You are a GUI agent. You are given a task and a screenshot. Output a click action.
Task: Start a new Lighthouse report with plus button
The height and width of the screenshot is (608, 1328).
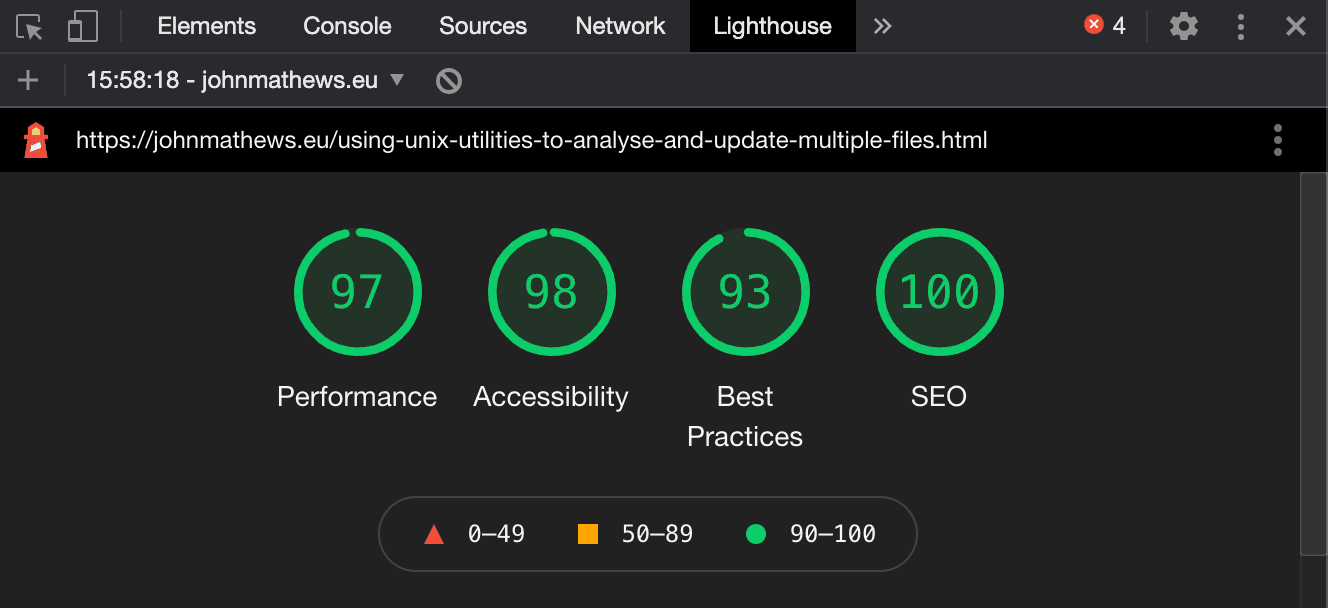(28, 80)
